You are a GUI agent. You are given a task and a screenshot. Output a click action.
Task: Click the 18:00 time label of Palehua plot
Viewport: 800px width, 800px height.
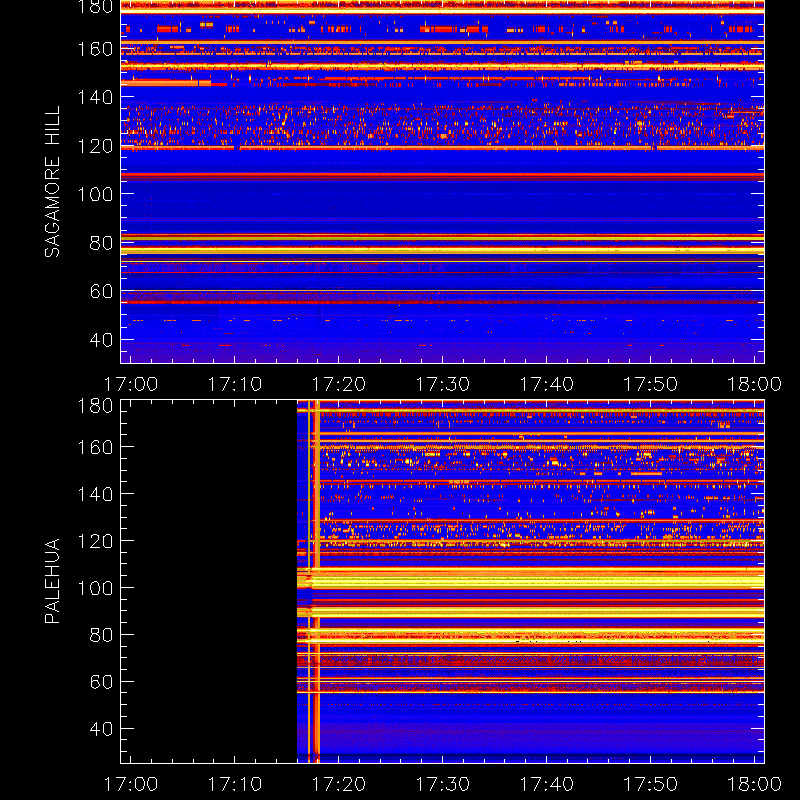pyautogui.click(x=755, y=784)
